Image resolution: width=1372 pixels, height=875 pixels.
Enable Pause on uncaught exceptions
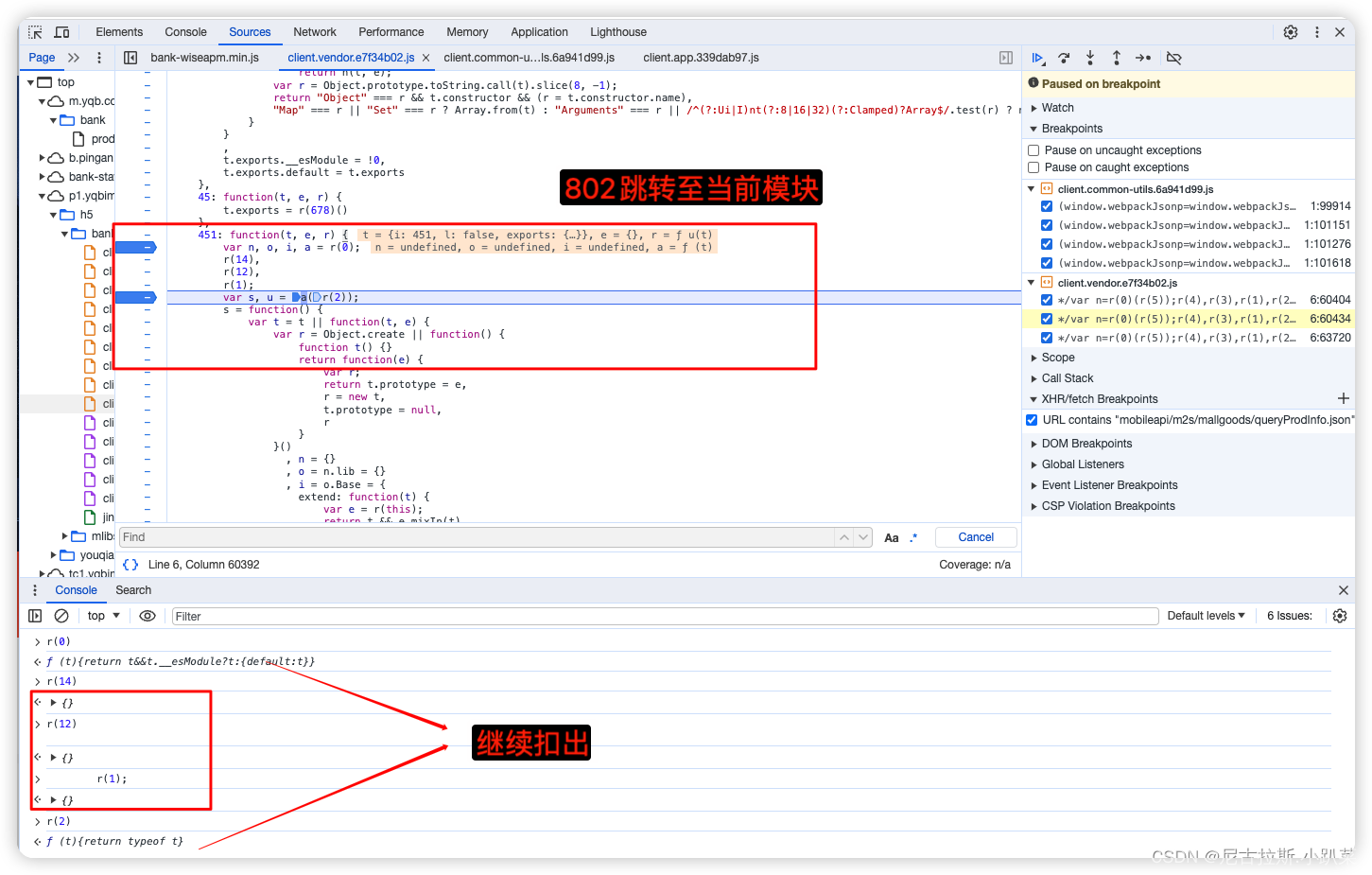pyautogui.click(x=1033, y=149)
